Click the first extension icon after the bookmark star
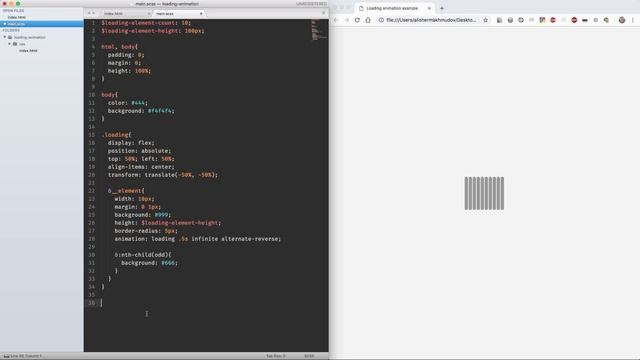The width and height of the screenshot is (640, 360). [499, 20]
